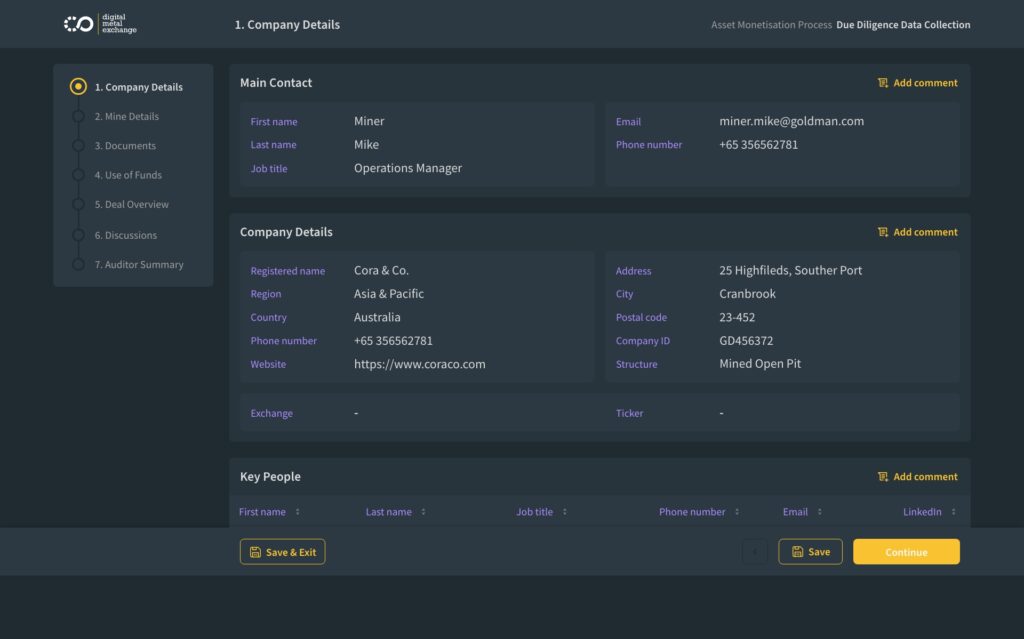
Task: Sort Key People by Job title
Action: point(564,512)
